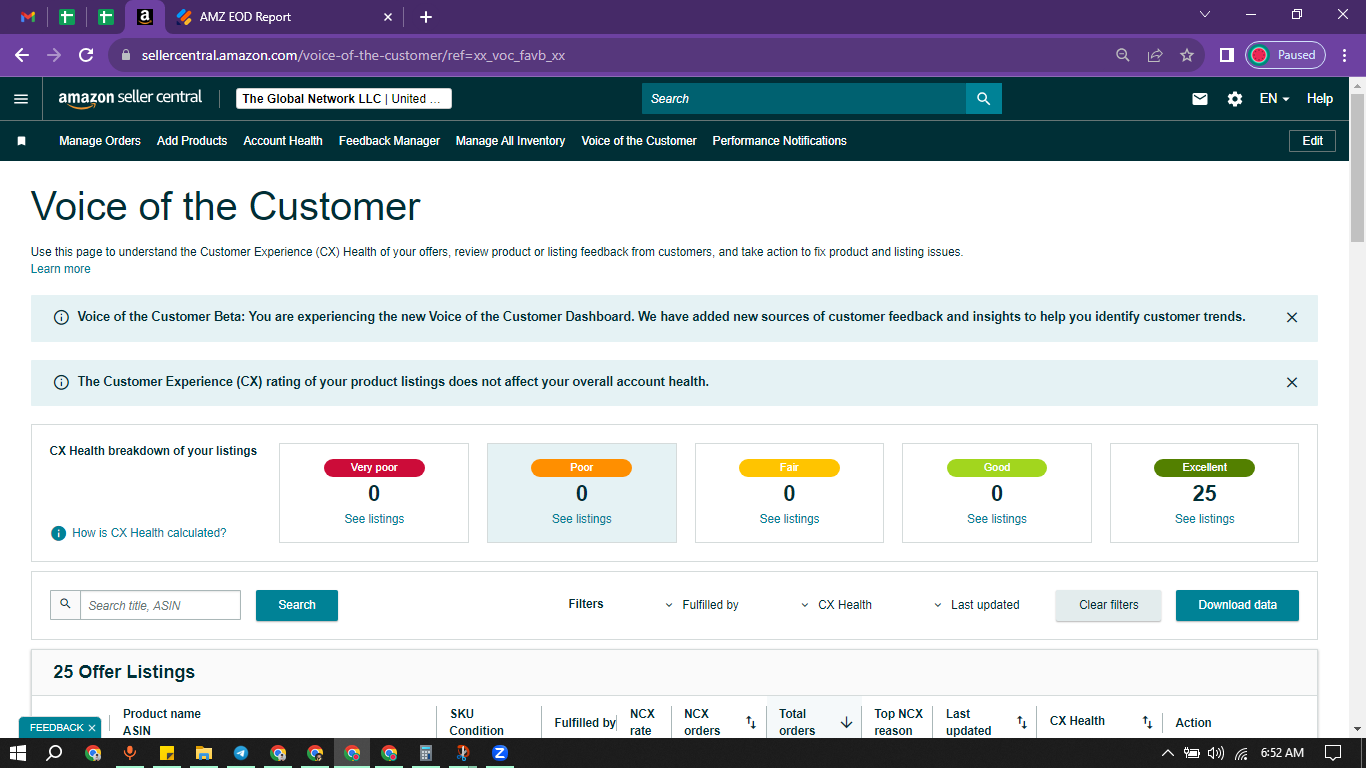Open Zoom from the taskbar

tap(500, 753)
